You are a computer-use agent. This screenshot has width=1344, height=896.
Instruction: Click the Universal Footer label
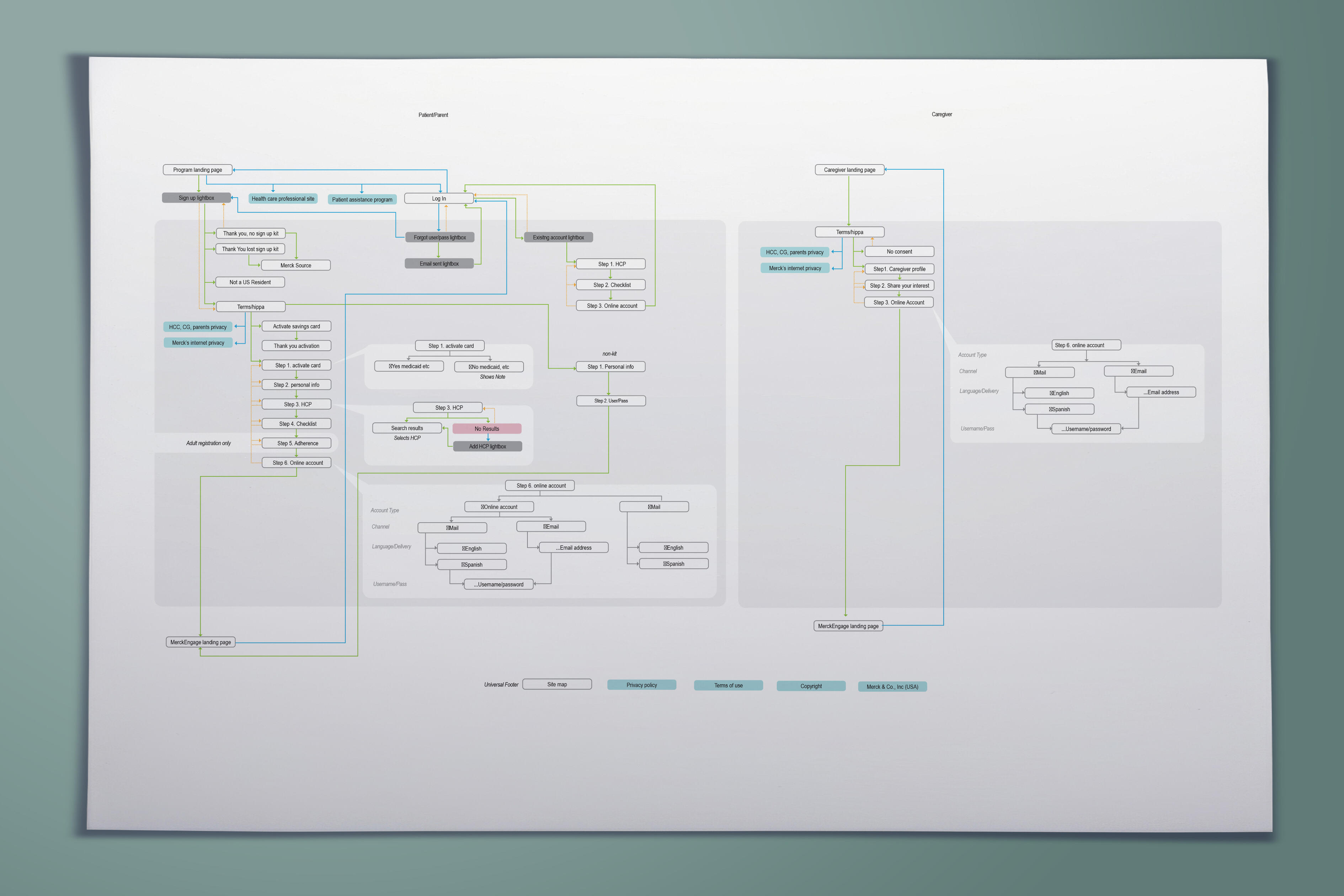(x=501, y=684)
